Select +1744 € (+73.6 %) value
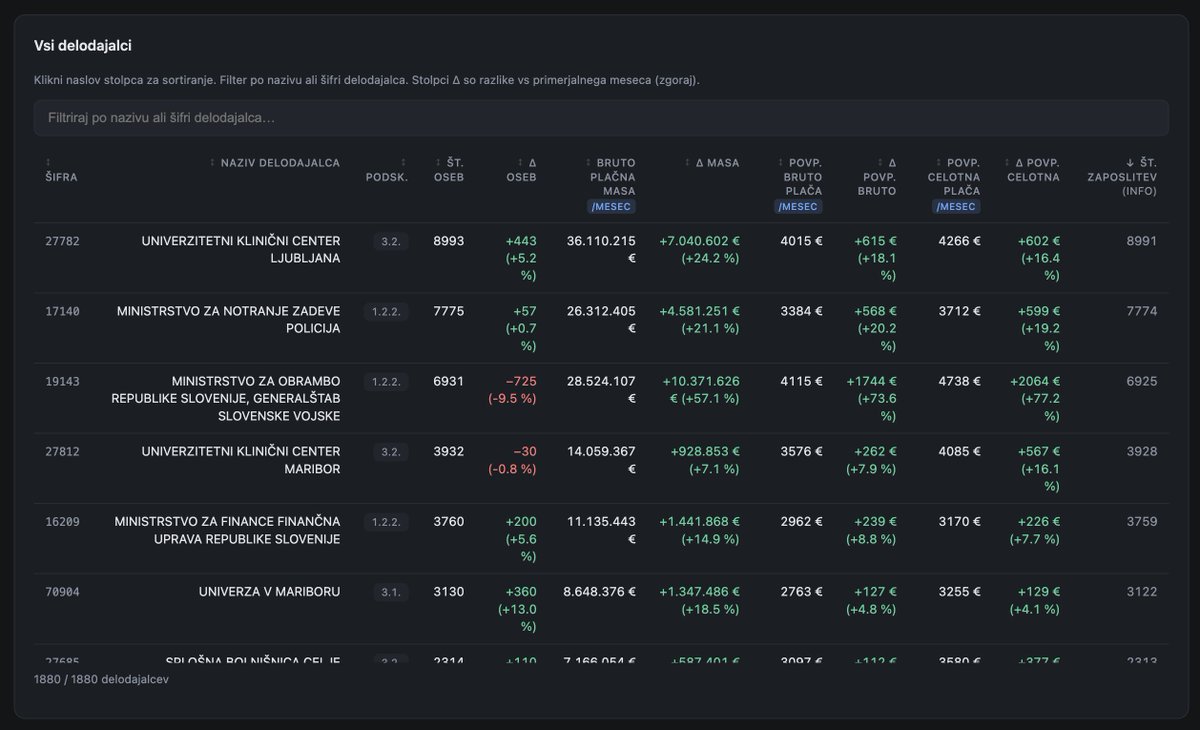Image resolution: width=1200 pixels, height=730 pixels. (871, 398)
